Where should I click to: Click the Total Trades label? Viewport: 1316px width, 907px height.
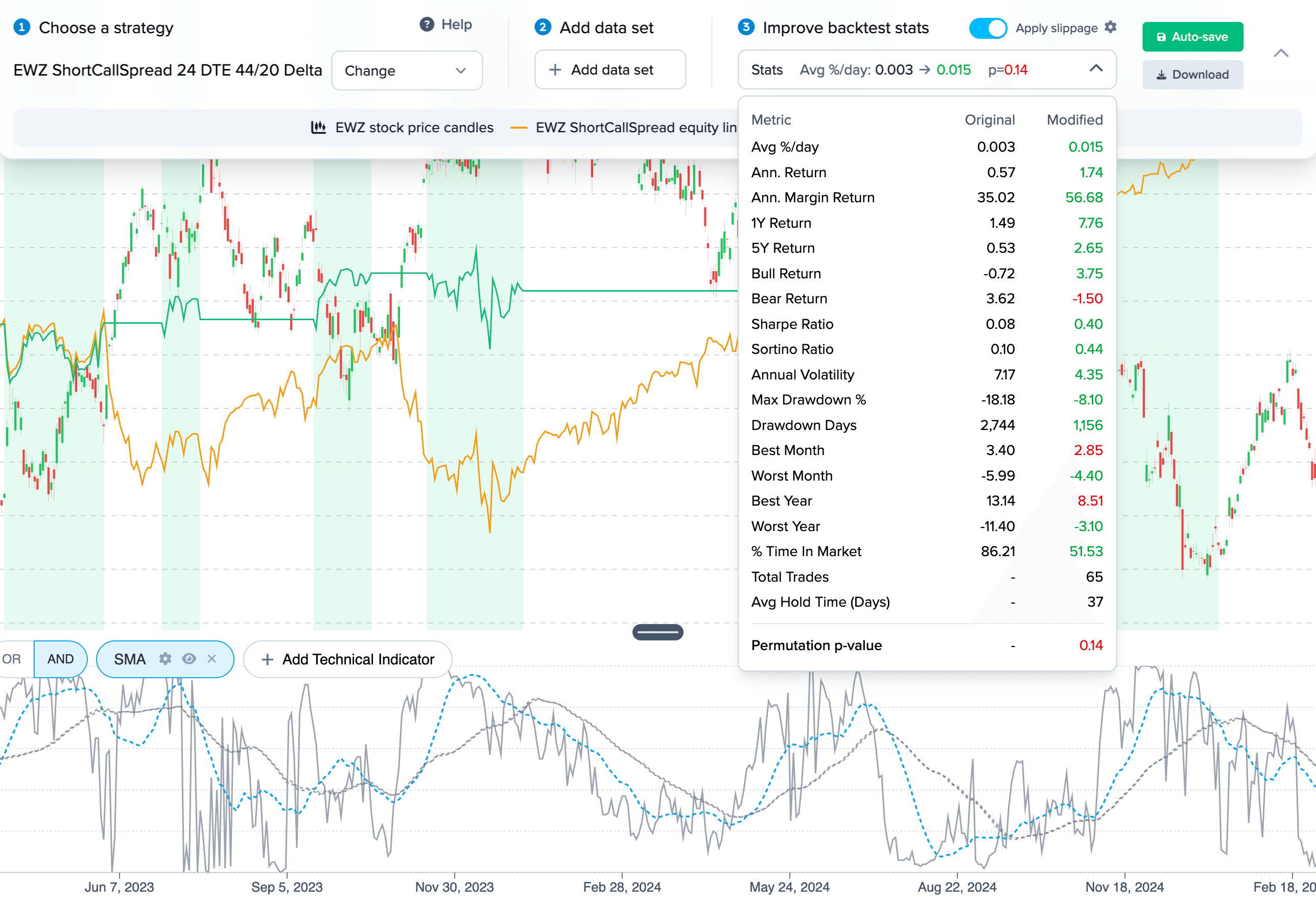[790, 577]
